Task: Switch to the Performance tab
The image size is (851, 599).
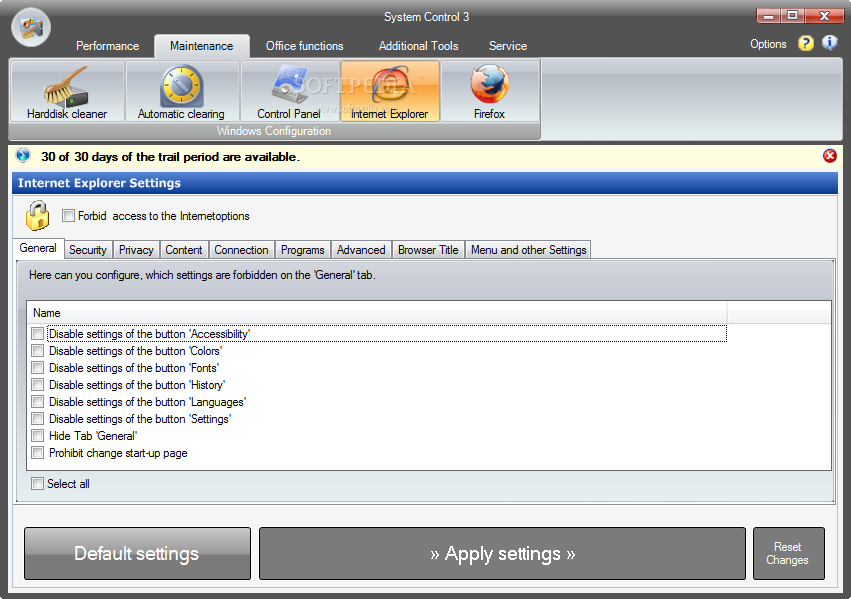Action: pyautogui.click(x=107, y=46)
